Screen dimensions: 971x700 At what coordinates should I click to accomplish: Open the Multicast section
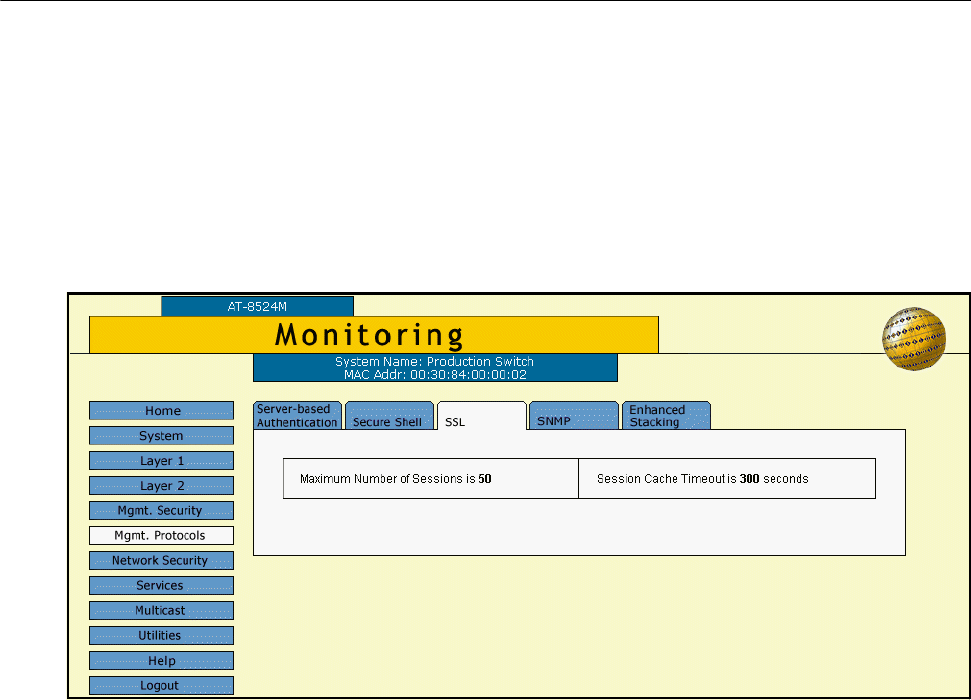point(161,611)
